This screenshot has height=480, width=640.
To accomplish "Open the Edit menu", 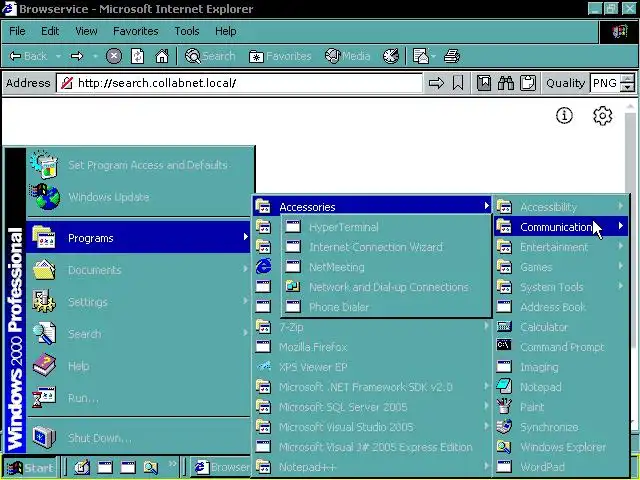I will 50,31.
